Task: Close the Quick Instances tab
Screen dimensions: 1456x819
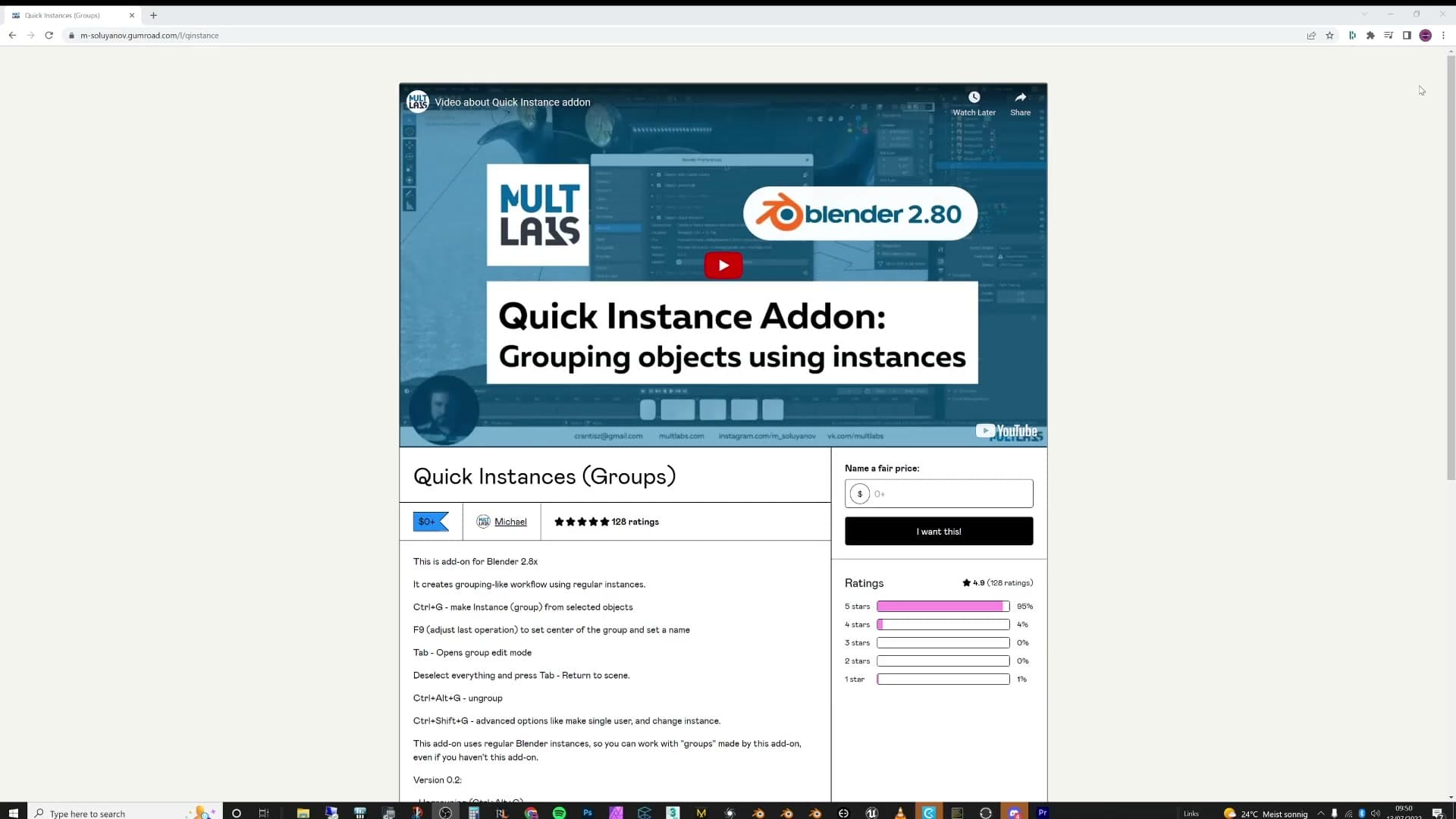Action: coord(131,15)
